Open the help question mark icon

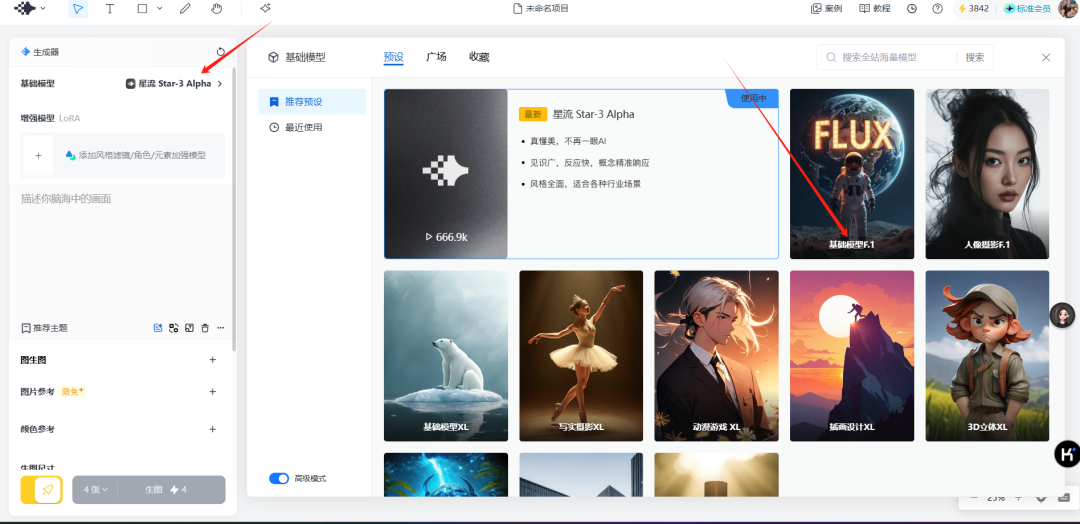tap(937, 9)
